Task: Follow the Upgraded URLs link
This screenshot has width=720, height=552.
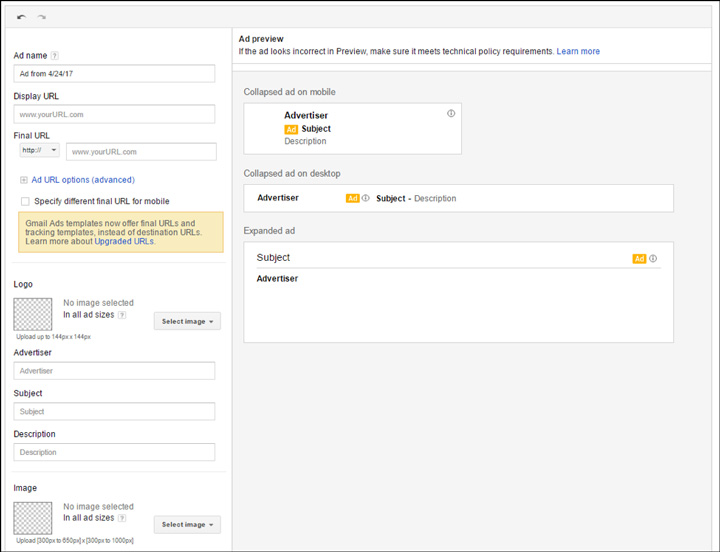Action: click(124, 241)
